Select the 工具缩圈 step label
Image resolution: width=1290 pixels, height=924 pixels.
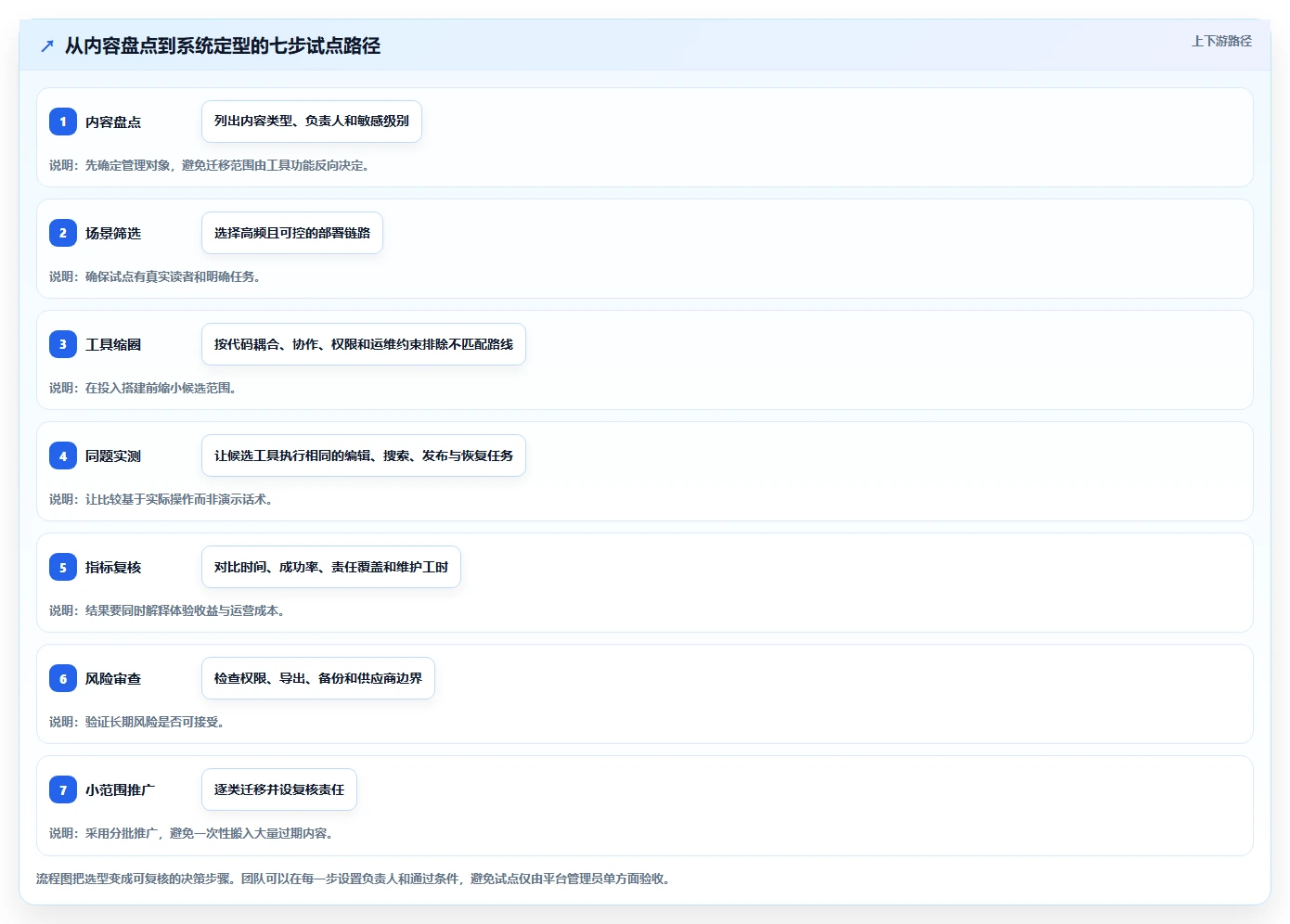tap(113, 344)
